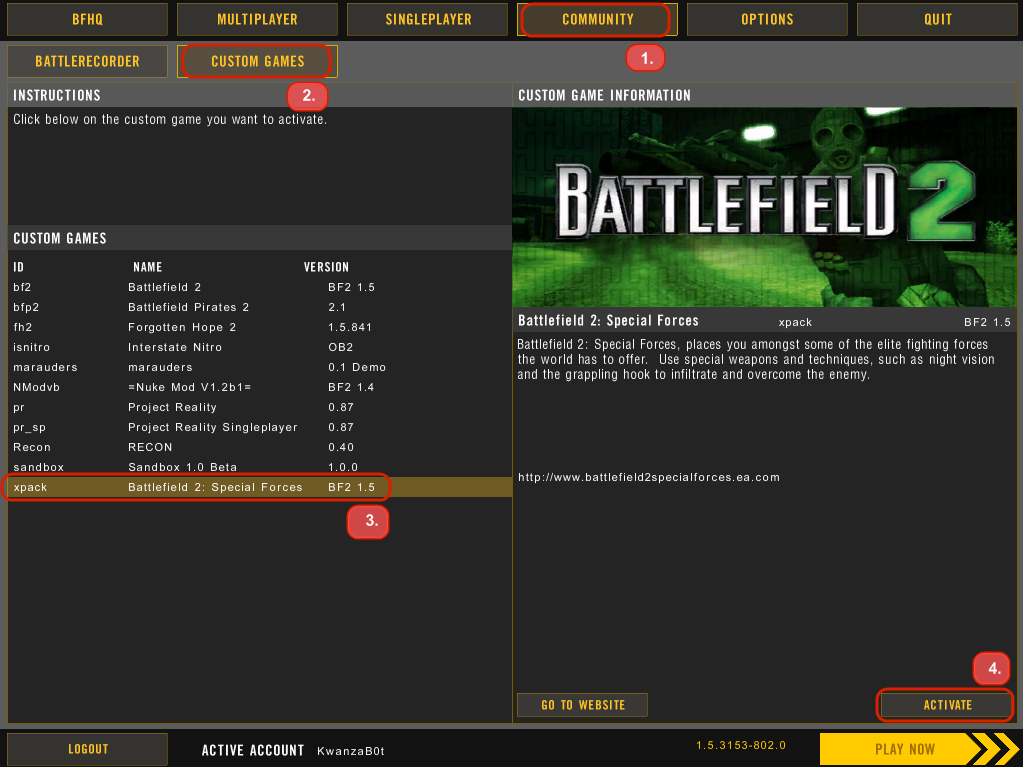
Task: Switch to the Multiplayer menu
Action: (x=257, y=20)
